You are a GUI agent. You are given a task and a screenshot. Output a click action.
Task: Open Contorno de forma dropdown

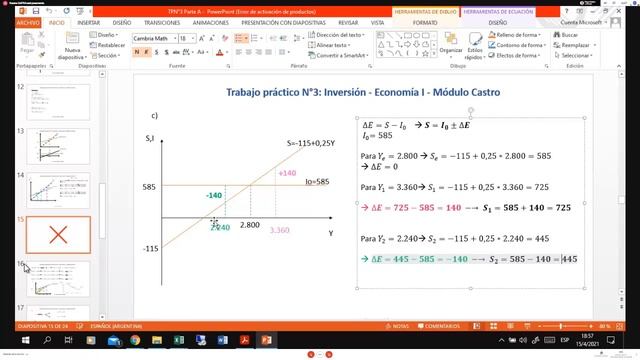point(517,45)
